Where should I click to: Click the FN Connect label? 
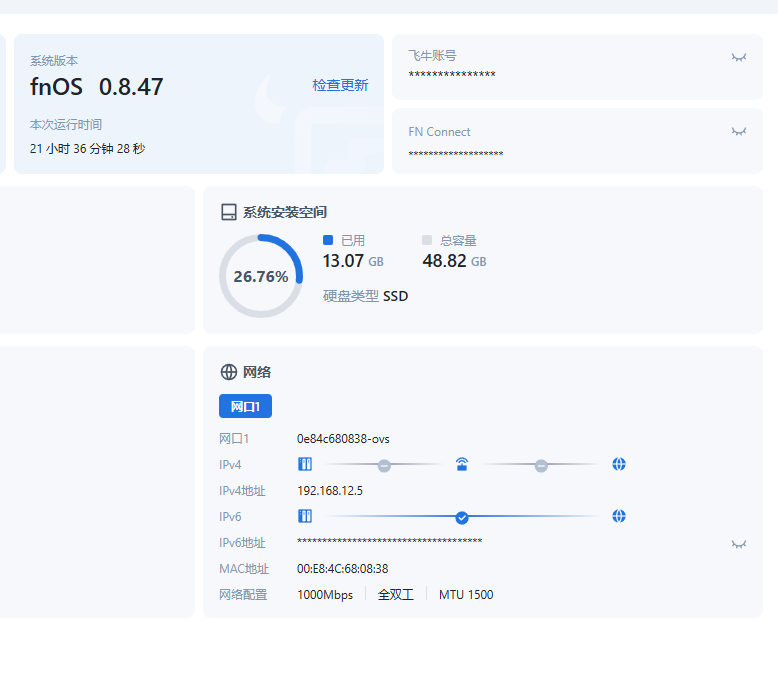[439, 132]
